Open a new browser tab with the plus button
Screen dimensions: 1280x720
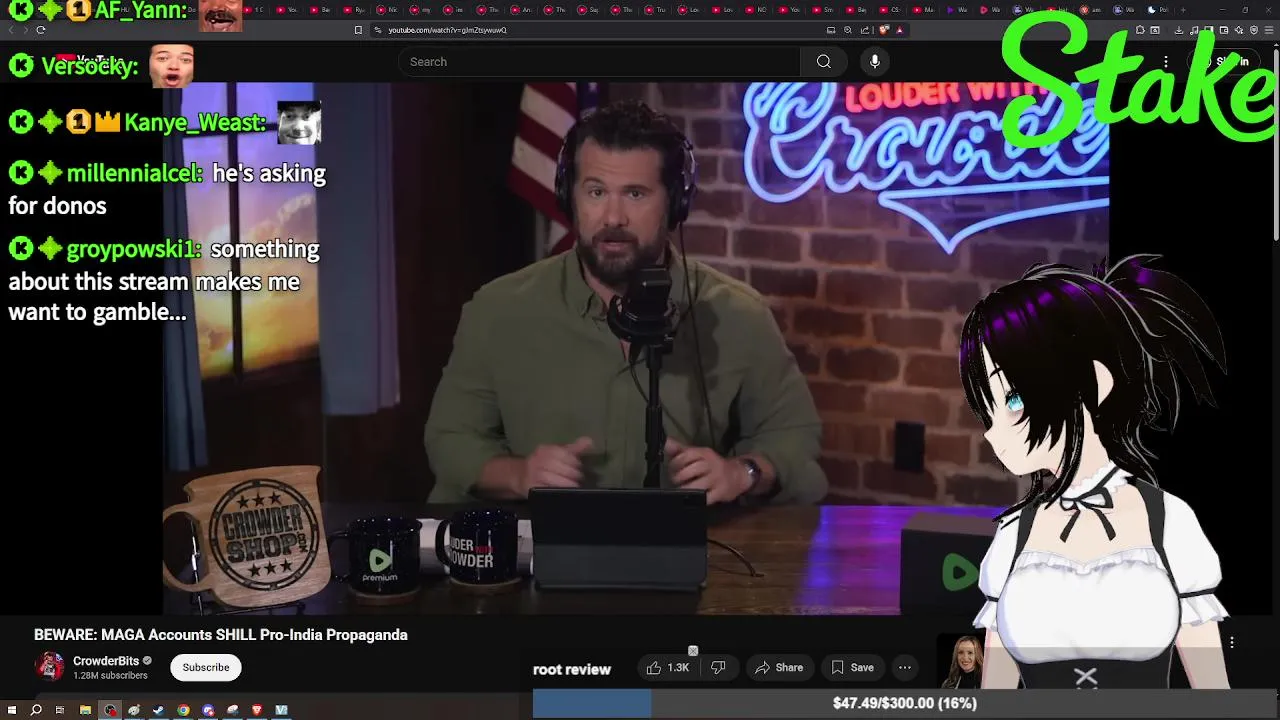pos(1183,10)
